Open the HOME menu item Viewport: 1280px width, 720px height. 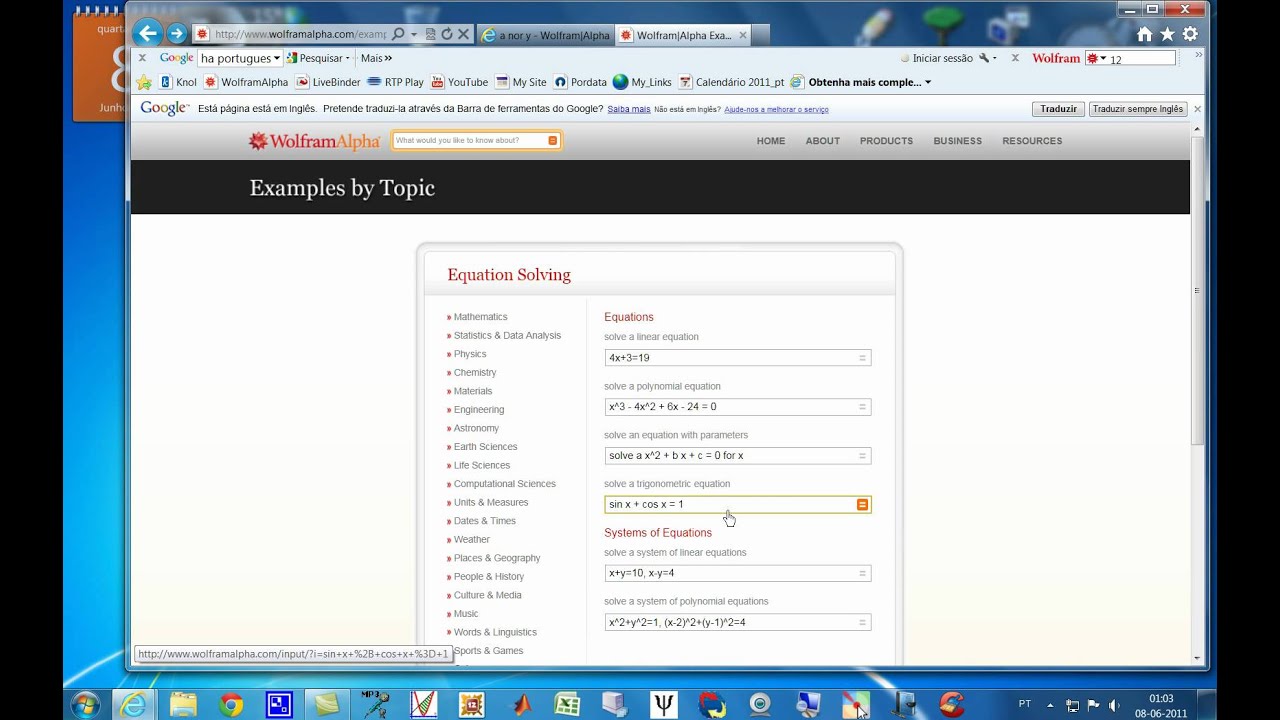pyautogui.click(x=771, y=141)
